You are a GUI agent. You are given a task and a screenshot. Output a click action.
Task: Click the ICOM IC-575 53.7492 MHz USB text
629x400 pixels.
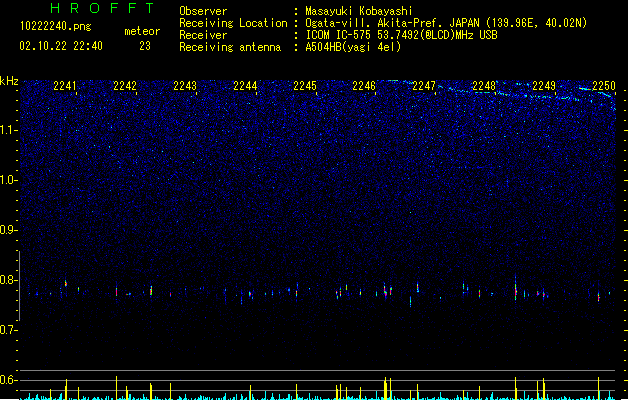tap(402, 35)
